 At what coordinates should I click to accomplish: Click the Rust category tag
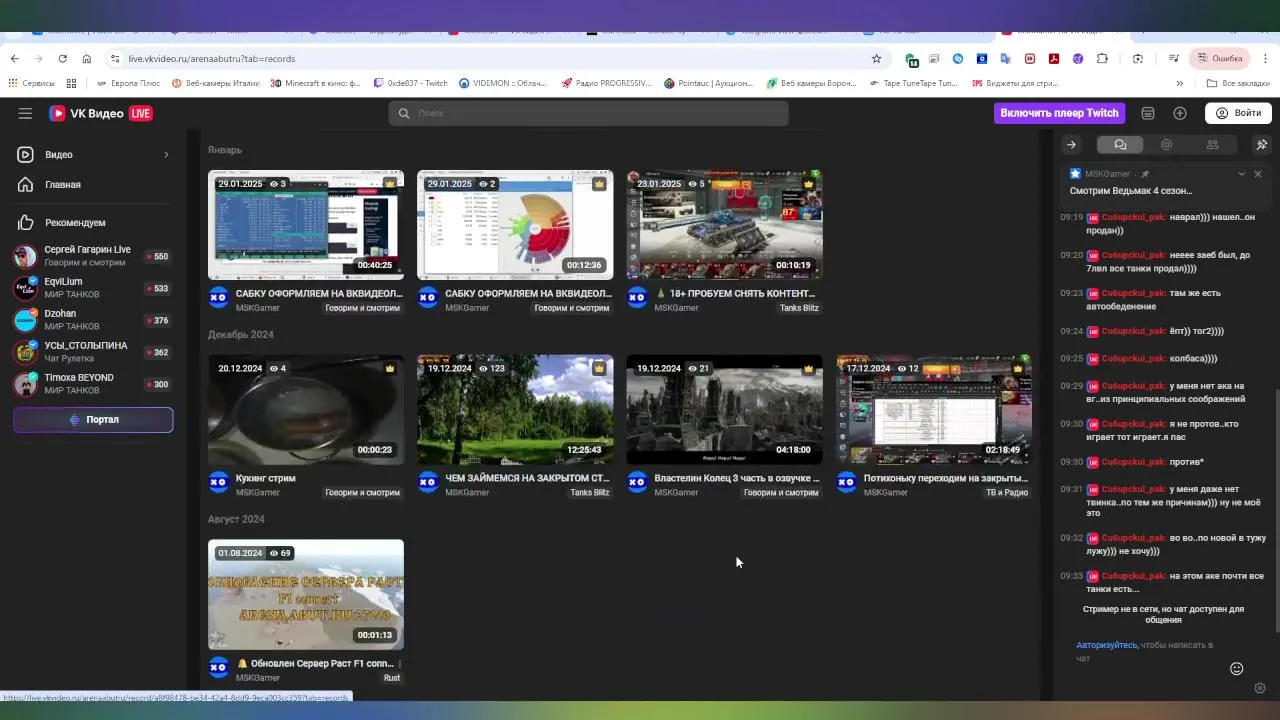[x=392, y=677]
